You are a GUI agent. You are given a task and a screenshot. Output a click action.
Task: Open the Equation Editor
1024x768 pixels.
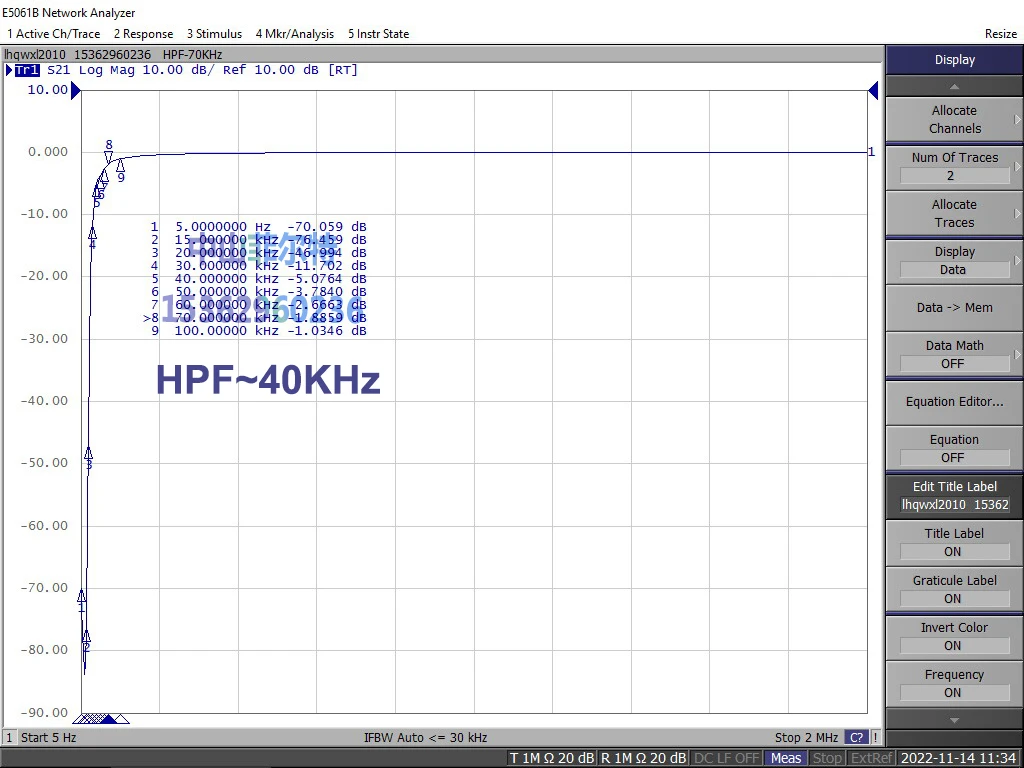click(952, 401)
